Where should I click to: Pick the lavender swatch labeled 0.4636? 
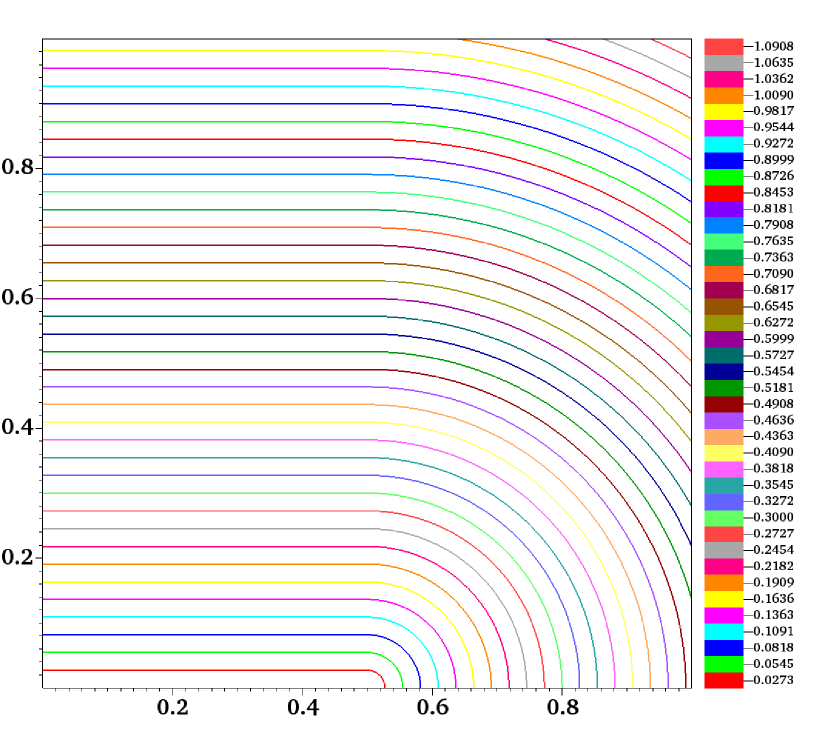click(724, 421)
